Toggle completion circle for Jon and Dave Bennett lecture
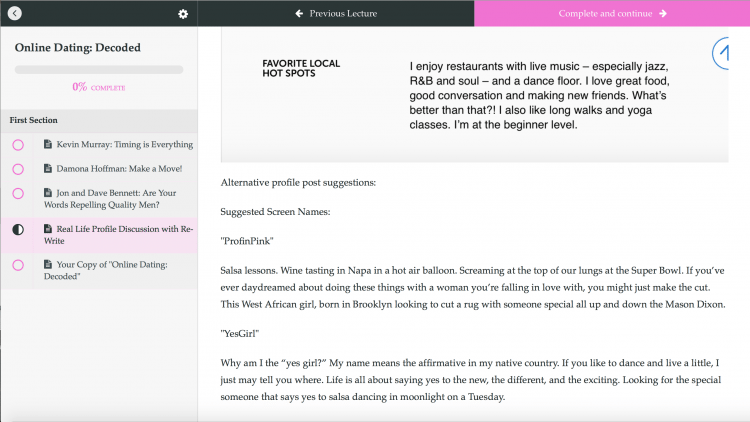Viewport: 750px width, 422px height. (x=18, y=194)
